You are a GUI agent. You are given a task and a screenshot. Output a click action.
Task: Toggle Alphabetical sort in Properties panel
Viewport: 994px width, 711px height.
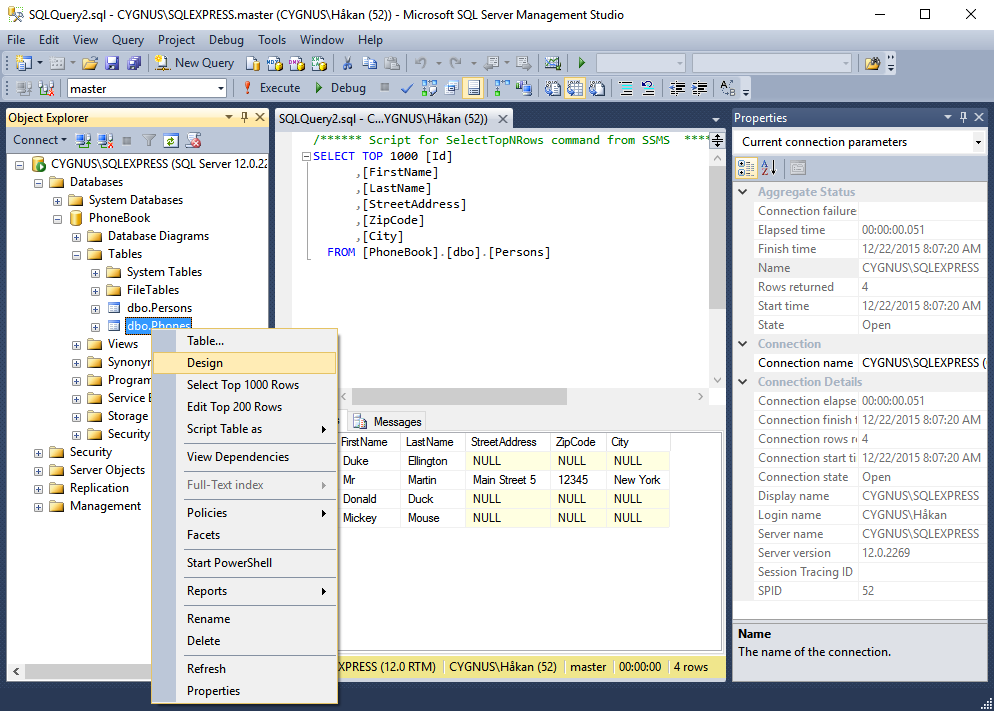pyautogui.click(x=769, y=168)
